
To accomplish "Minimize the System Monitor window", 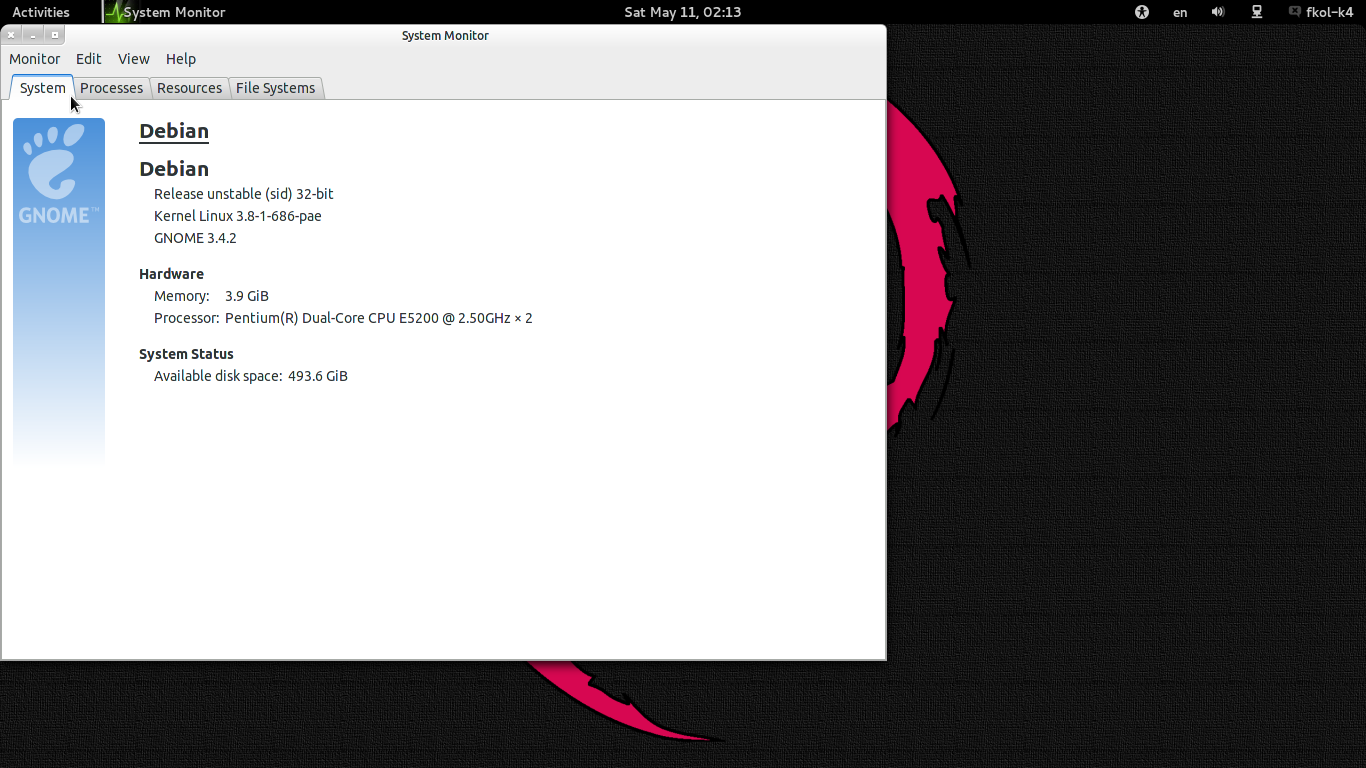I will tap(33, 35).
